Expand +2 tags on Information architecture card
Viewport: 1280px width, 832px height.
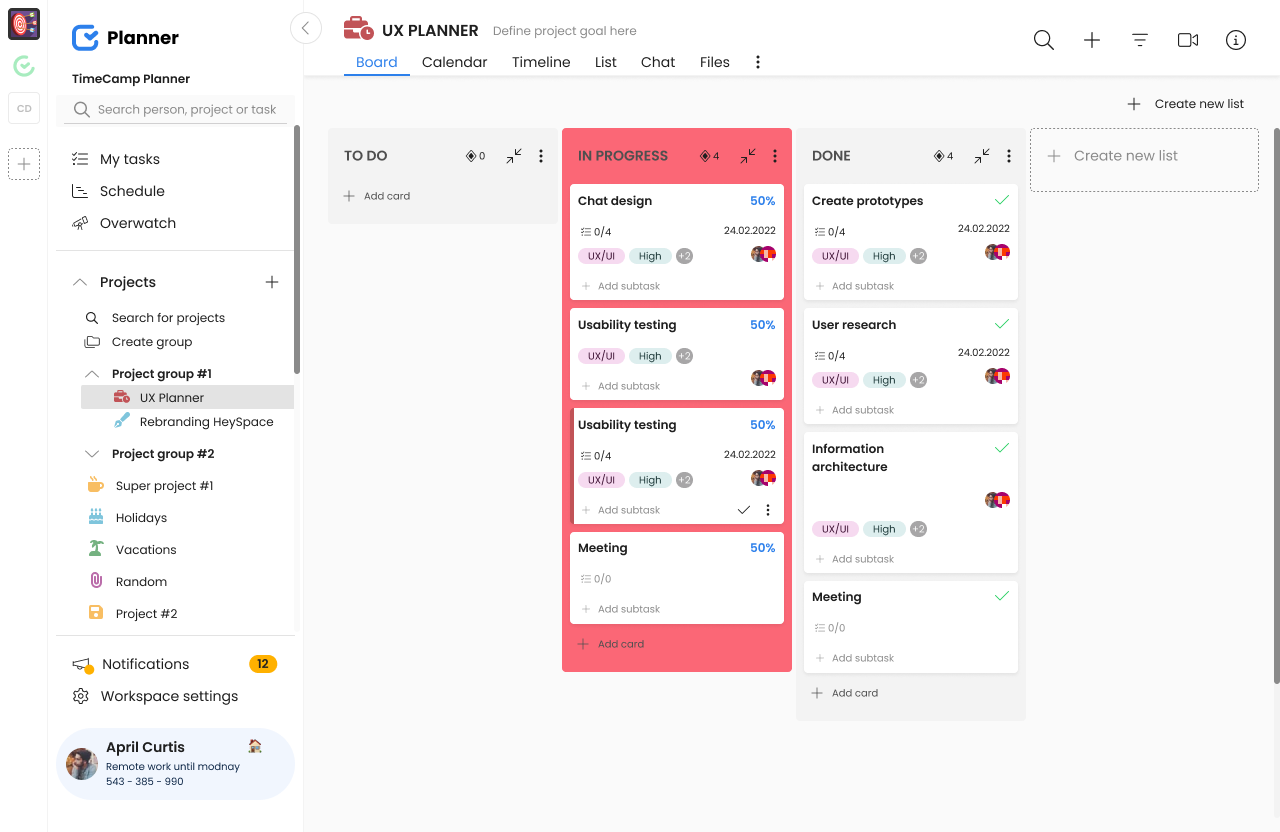click(x=918, y=529)
